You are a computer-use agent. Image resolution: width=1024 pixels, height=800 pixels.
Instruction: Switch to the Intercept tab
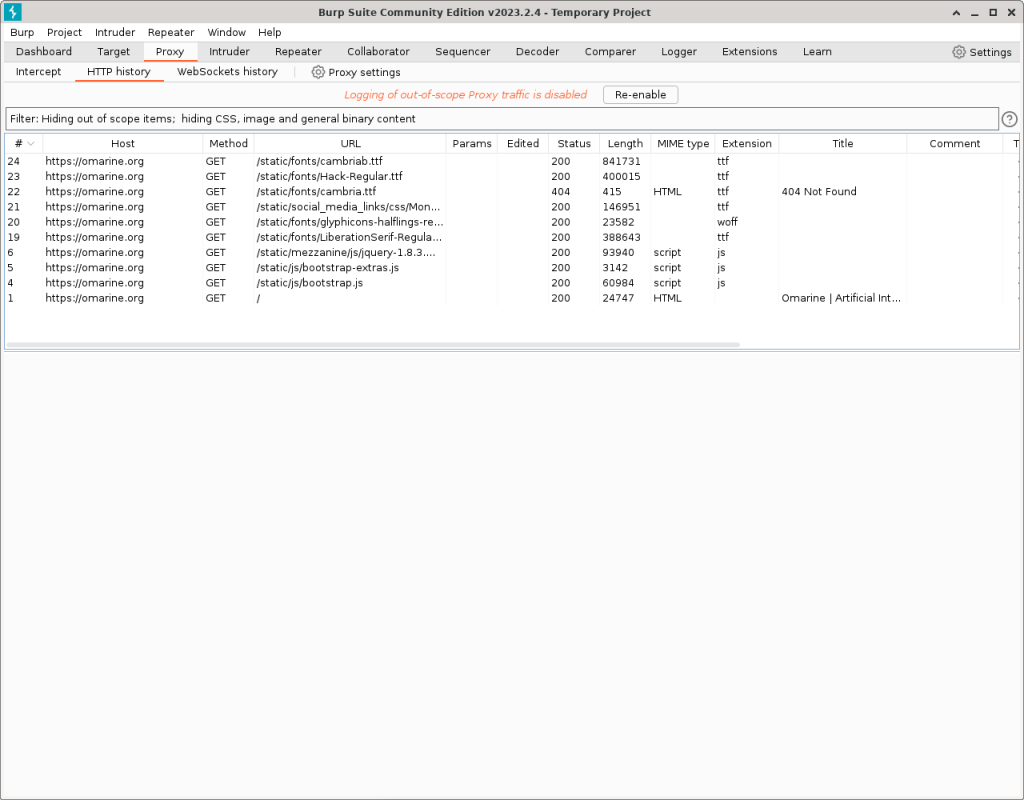pos(38,72)
